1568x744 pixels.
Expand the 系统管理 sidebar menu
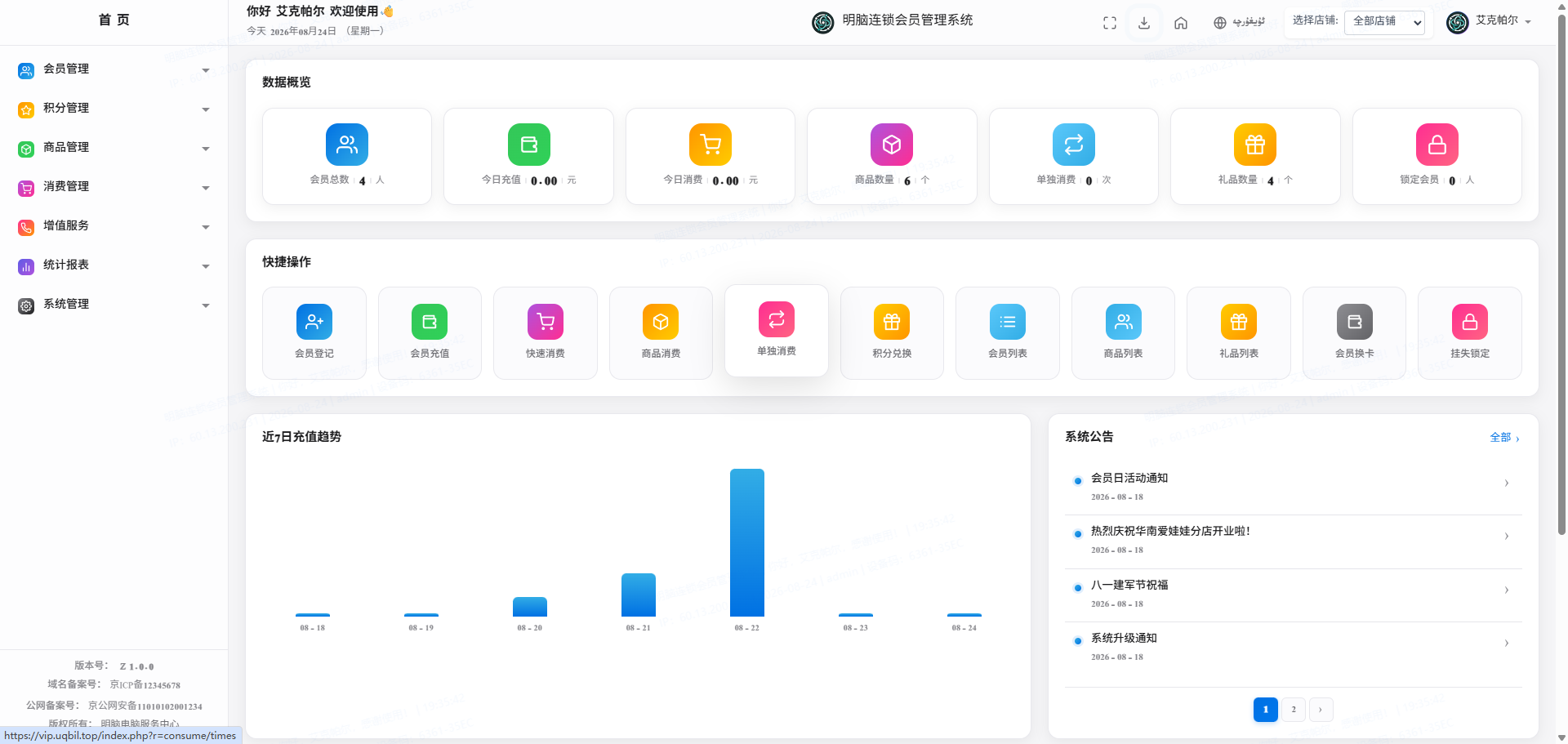pos(114,305)
